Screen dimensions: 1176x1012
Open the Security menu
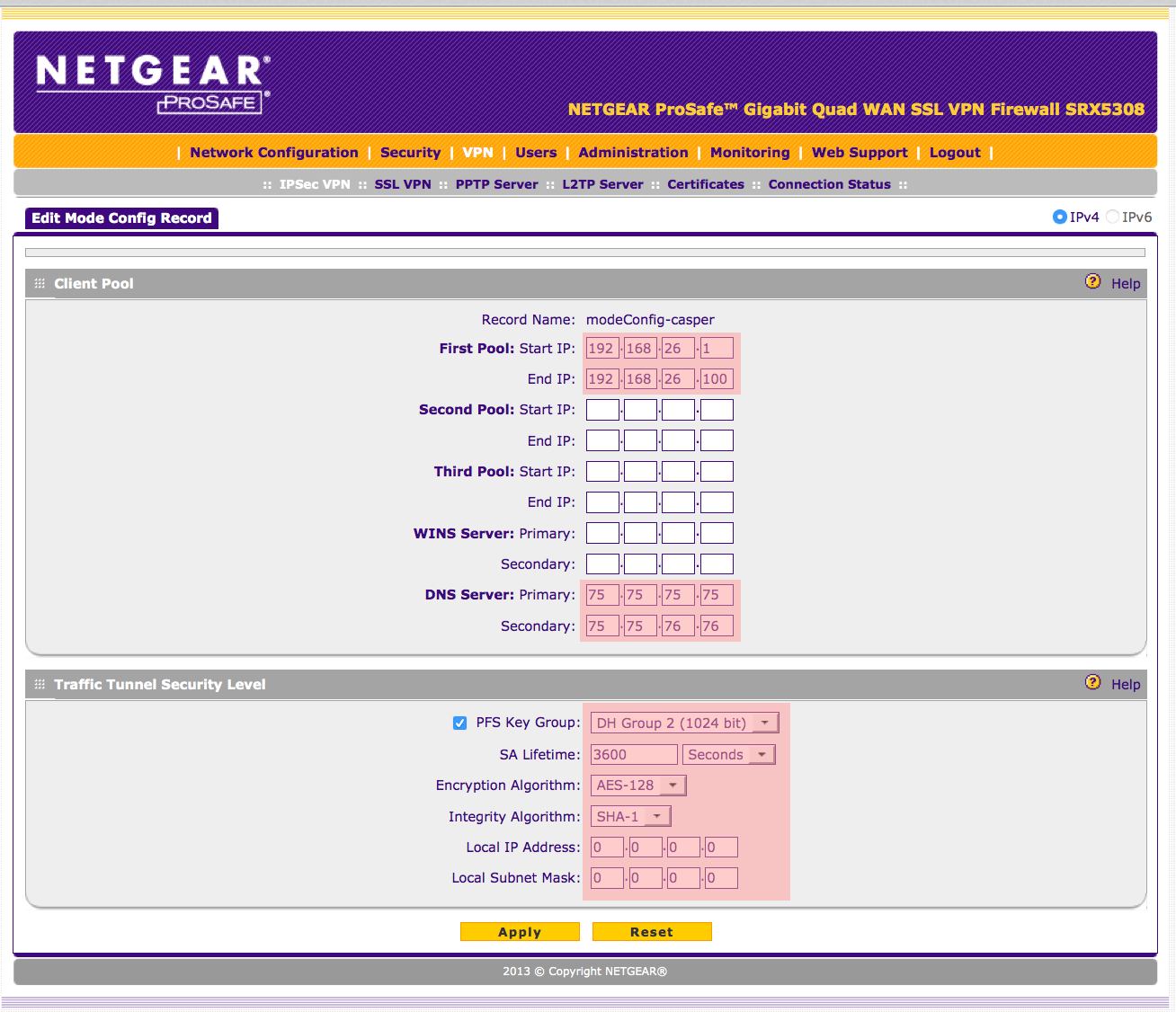pos(410,153)
